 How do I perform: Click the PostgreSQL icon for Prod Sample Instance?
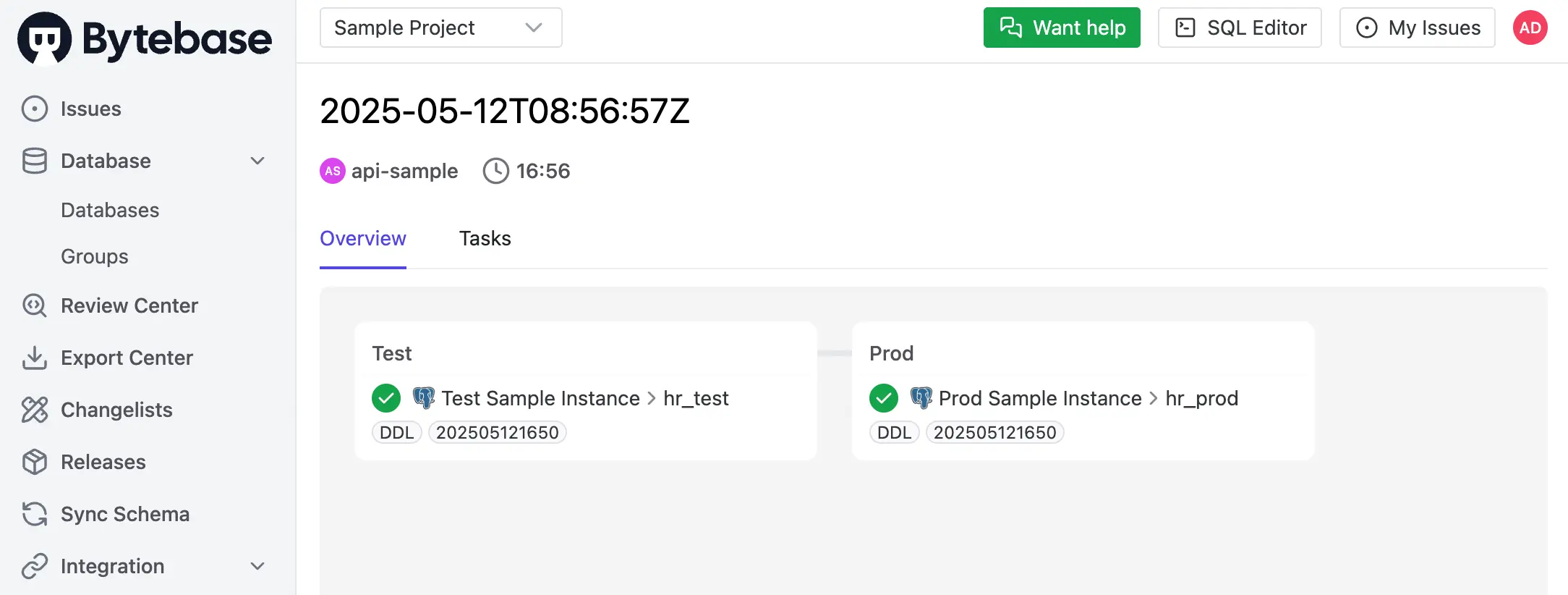coord(921,397)
